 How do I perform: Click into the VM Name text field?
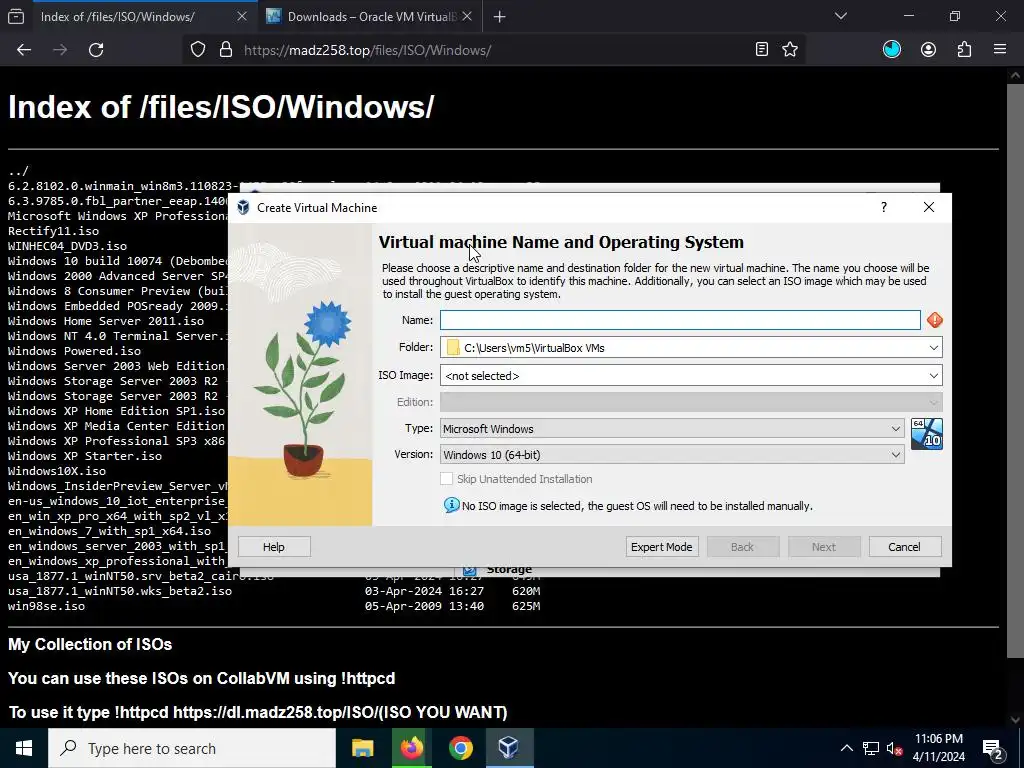pos(680,320)
